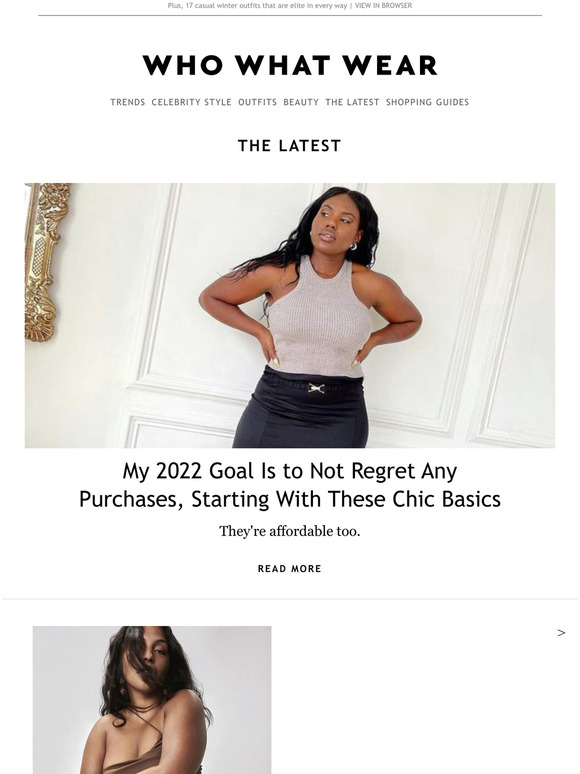Select The Latest in navigation bar
Viewport: 580px width, 774px height.
(x=352, y=102)
